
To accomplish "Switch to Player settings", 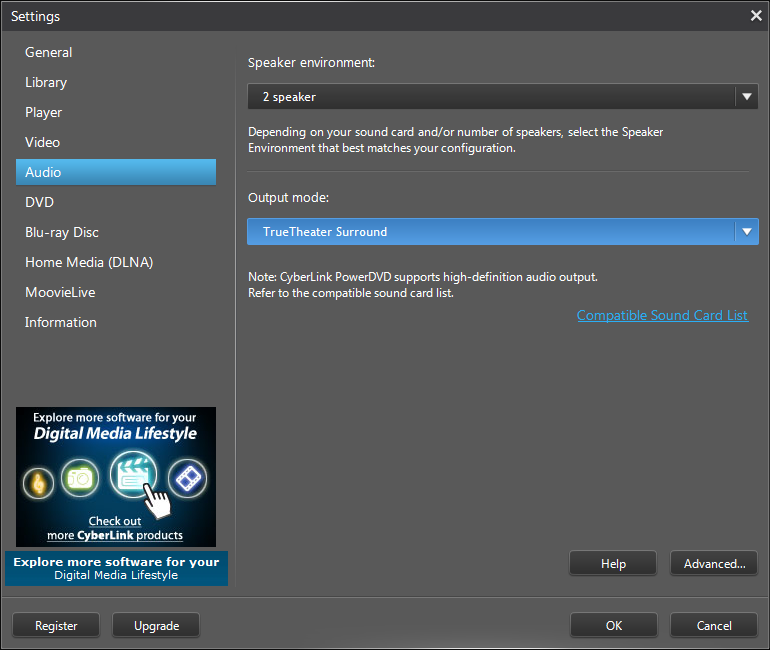I will click(44, 112).
